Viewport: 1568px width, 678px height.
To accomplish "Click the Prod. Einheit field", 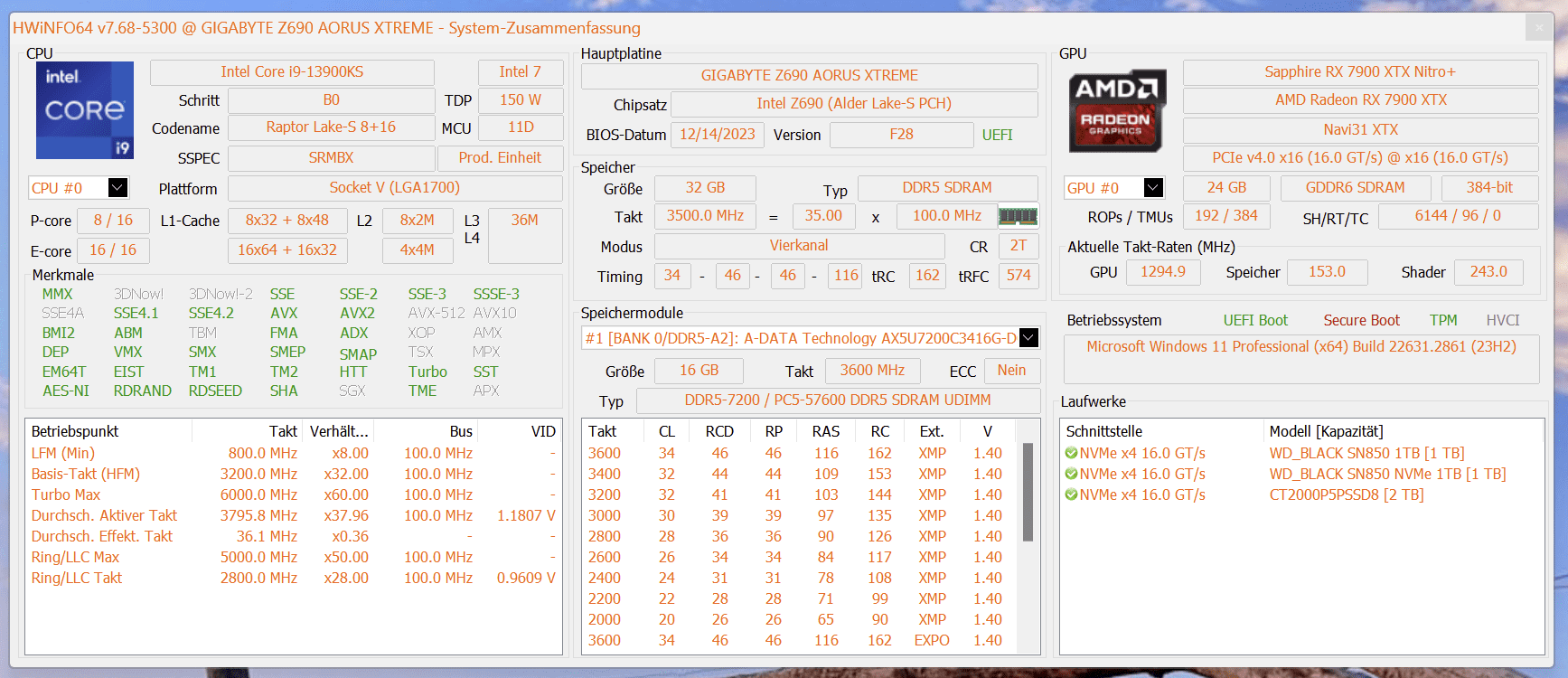I will [x=500, y=158].
